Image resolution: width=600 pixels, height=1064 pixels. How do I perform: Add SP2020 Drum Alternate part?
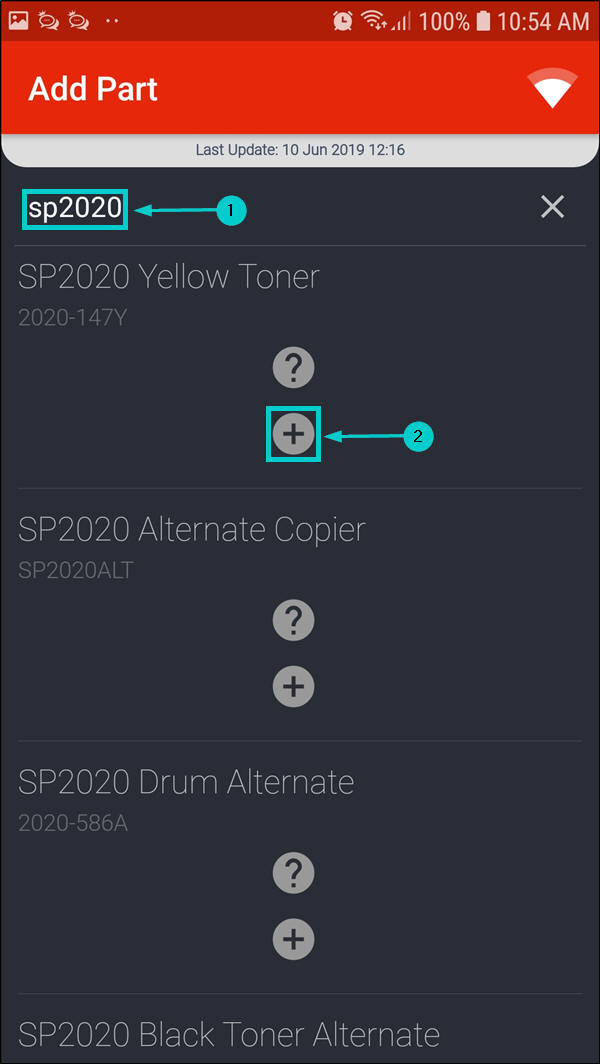point(293,939)
